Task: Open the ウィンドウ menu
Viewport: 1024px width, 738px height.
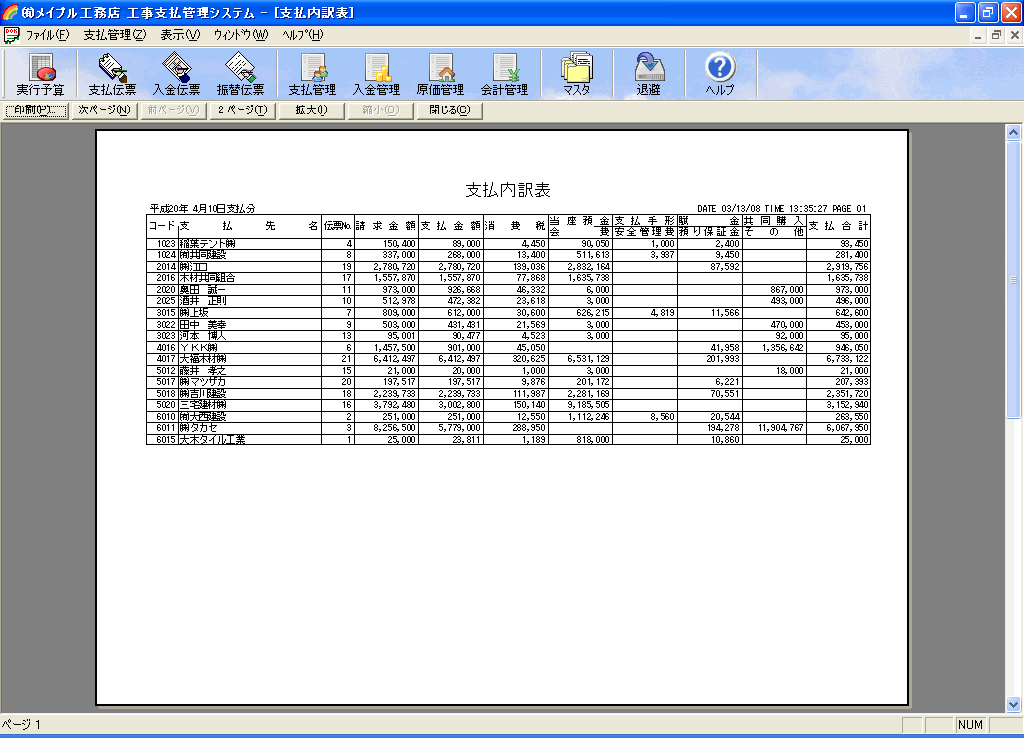Action: click(240, 34)
